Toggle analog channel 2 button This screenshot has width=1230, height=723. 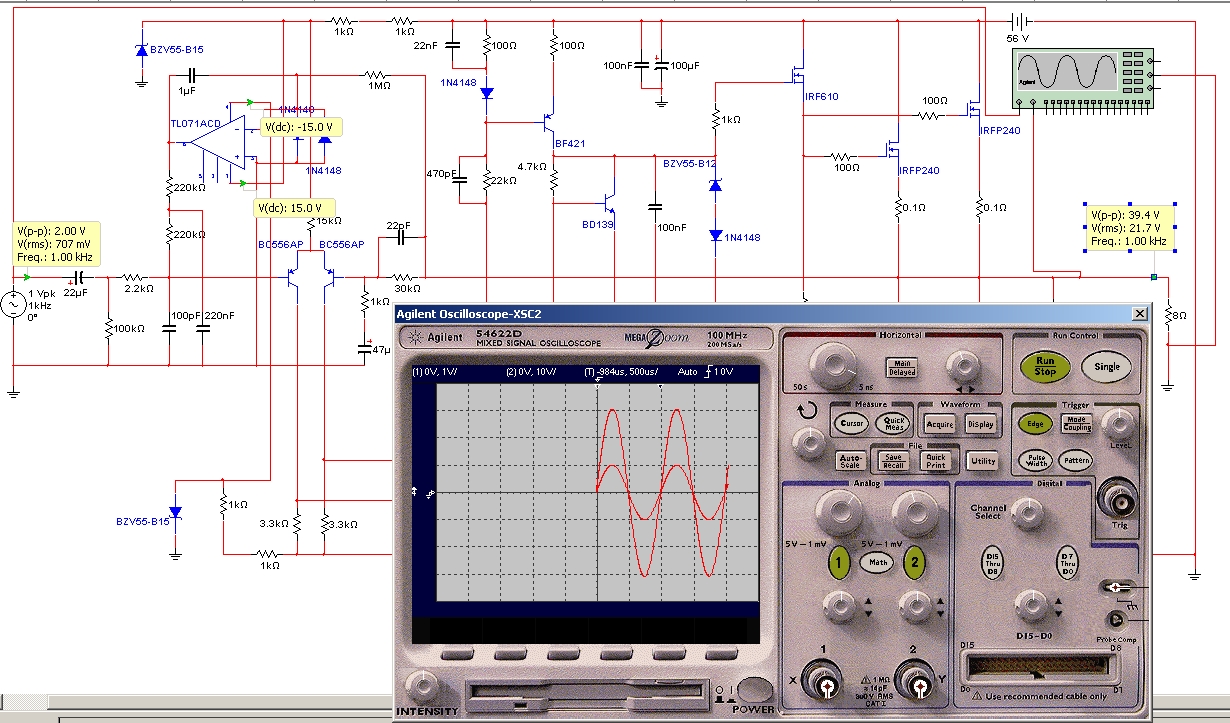(x=913, y=562)
